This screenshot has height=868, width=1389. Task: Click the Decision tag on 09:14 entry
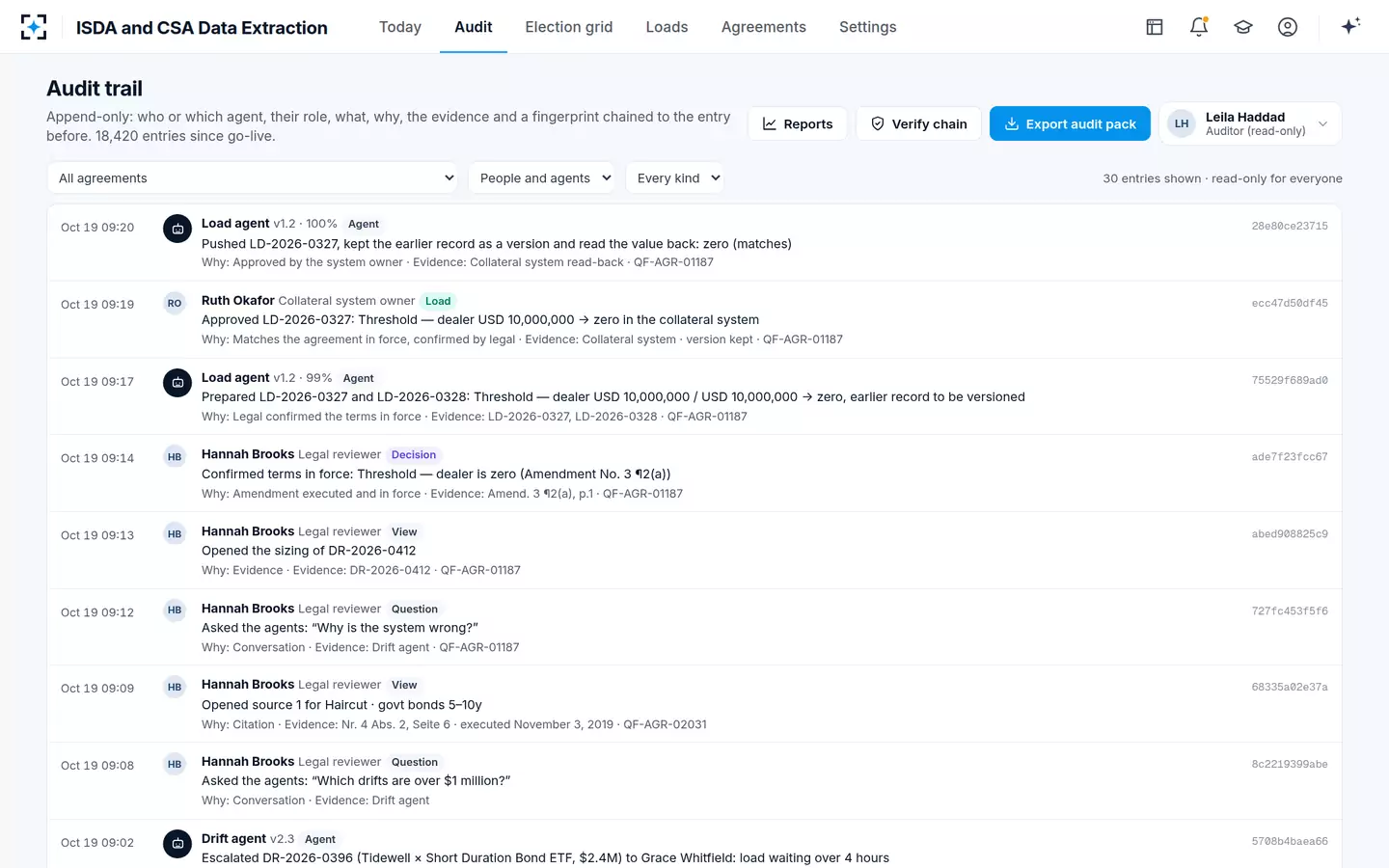pyautogui.click(x=414, y=455)
